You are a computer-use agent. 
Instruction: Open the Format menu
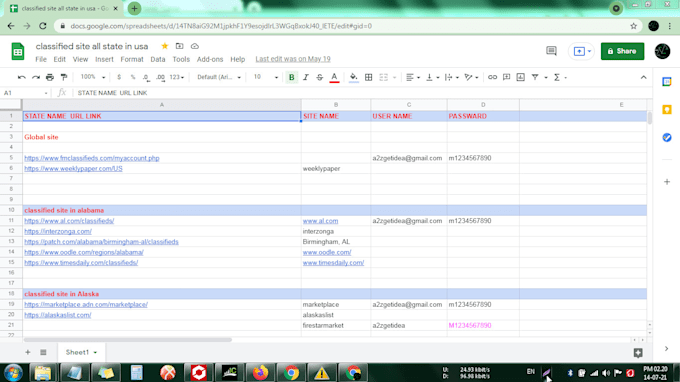pyautogui.click(x=132, y=59)
